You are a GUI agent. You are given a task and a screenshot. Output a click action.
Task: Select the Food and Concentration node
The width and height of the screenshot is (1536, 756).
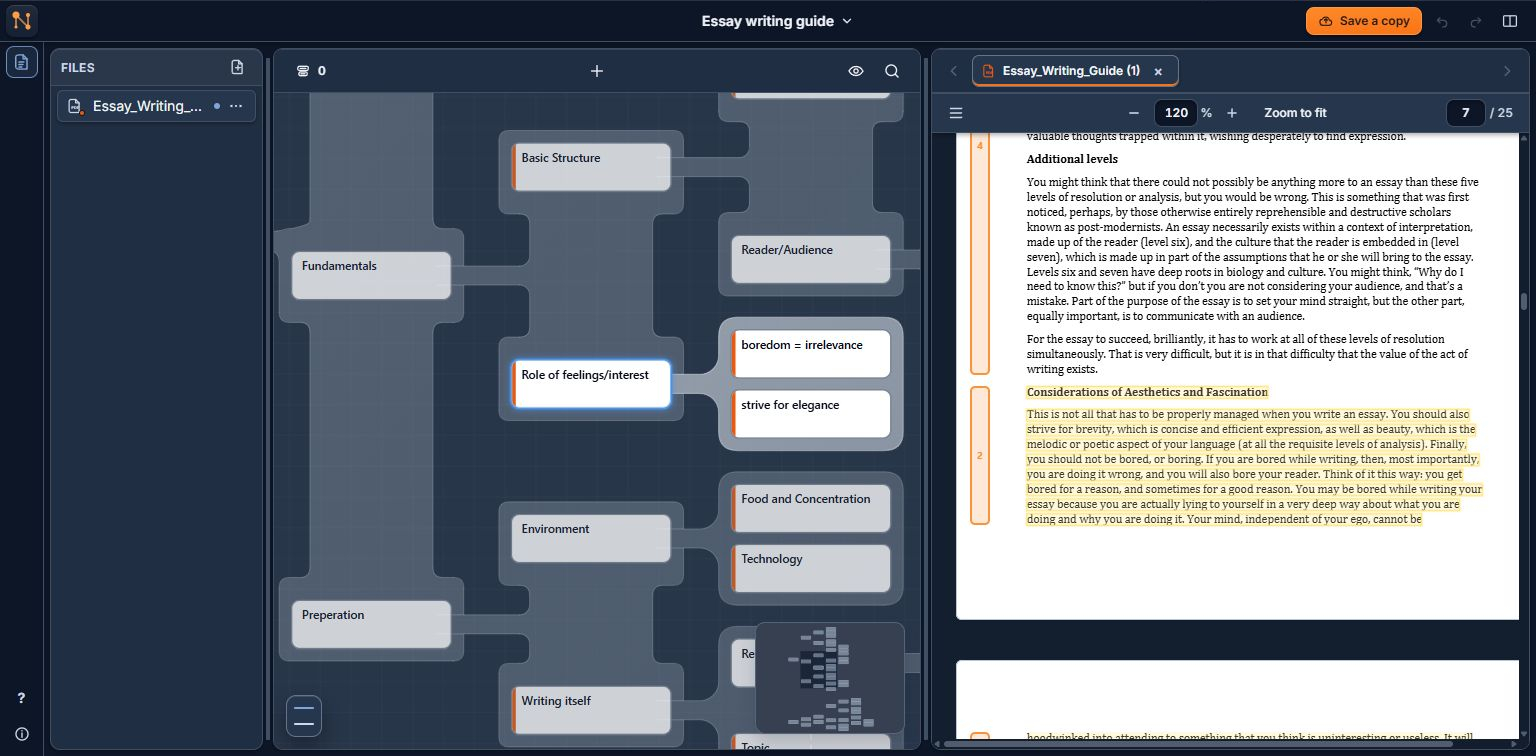coord(811,508)
